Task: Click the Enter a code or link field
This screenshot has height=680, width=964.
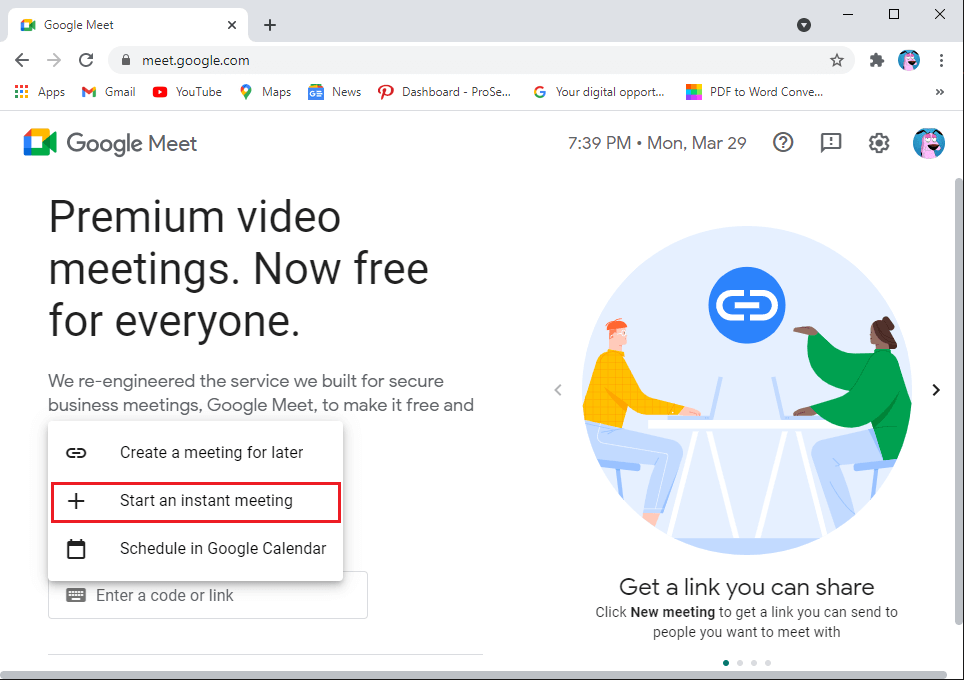Action: [220, 596]
